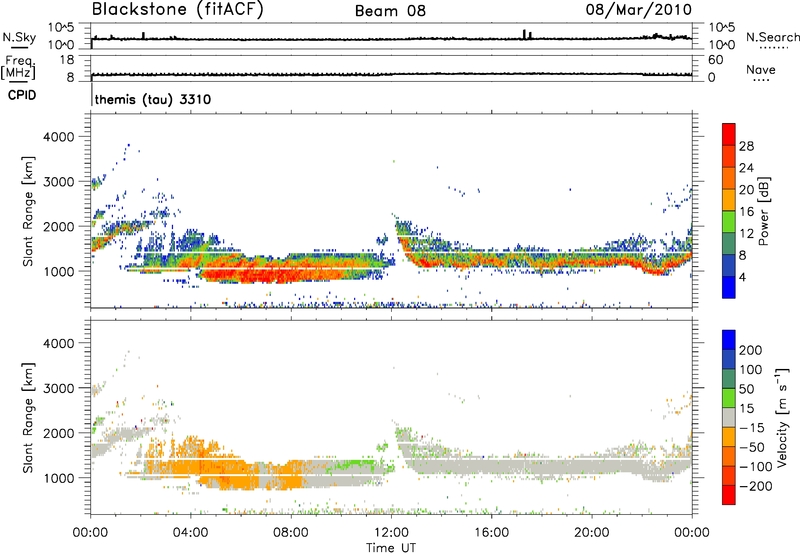
Task: Click the '2000' tick in the velocity panel
Action: click(58, 433)
